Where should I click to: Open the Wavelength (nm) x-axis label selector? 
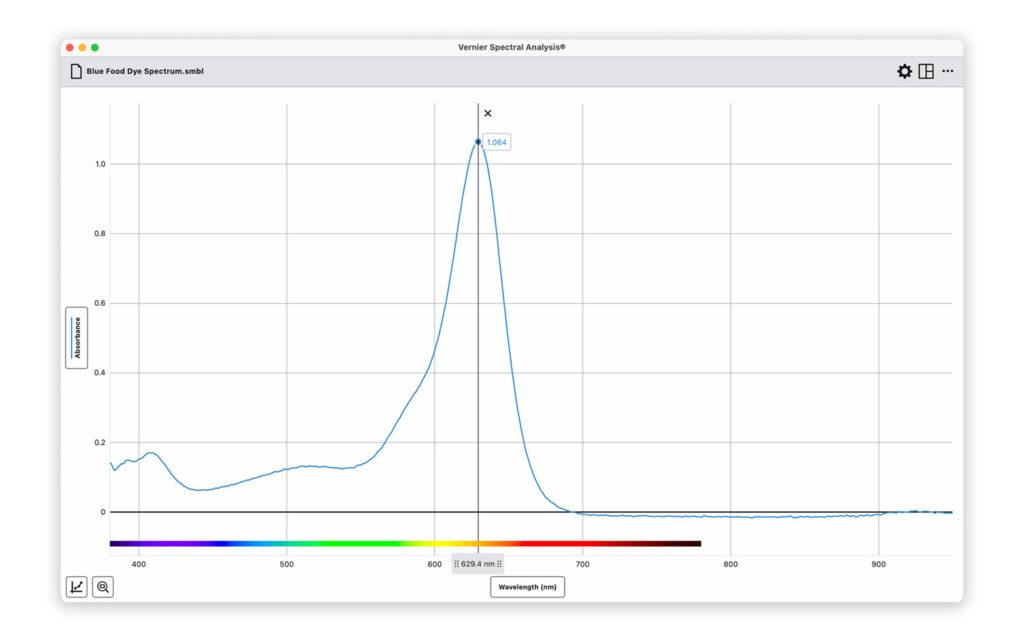pyautogui.click(x=527, y=587)
